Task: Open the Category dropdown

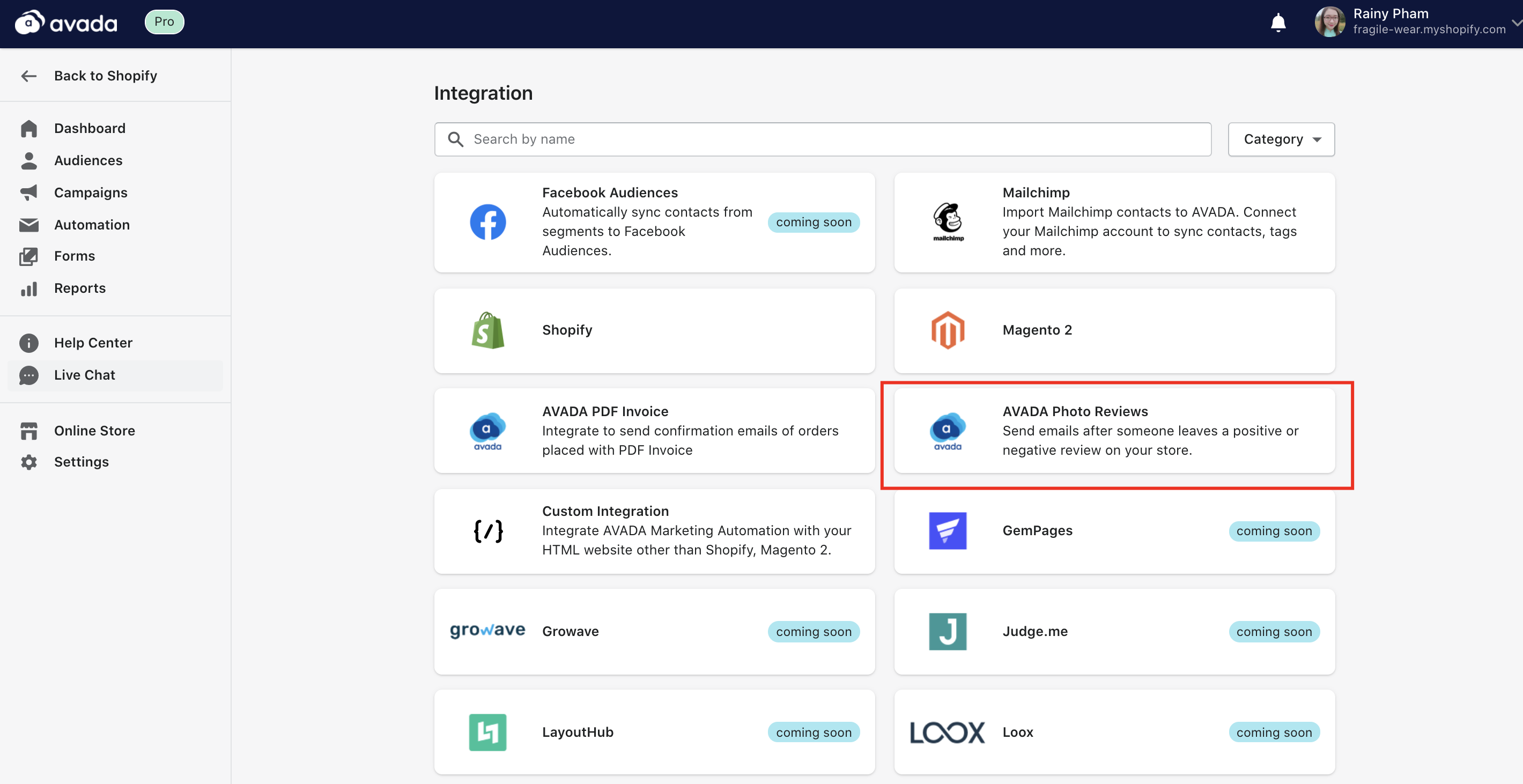Action: (x=1281, y=139)
